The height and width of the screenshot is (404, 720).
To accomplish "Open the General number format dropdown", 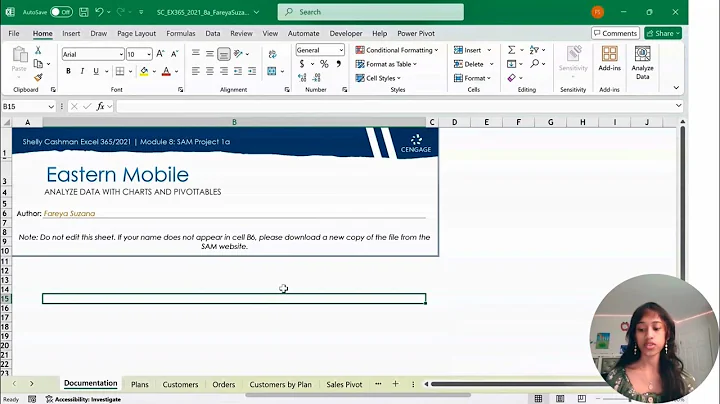I will click(x=341, y=50).
